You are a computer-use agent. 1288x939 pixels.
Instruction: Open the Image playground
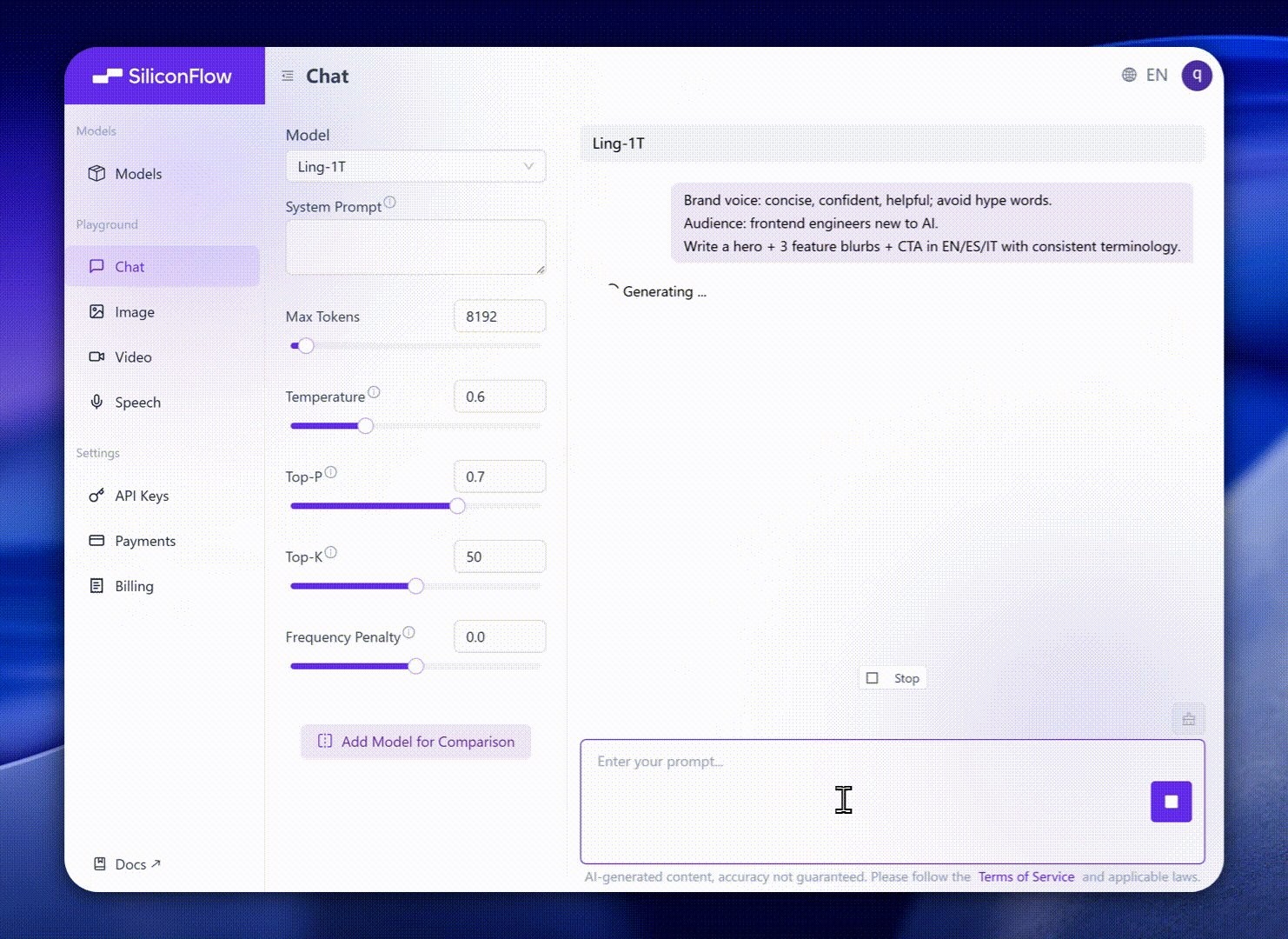tap(163, 312)
